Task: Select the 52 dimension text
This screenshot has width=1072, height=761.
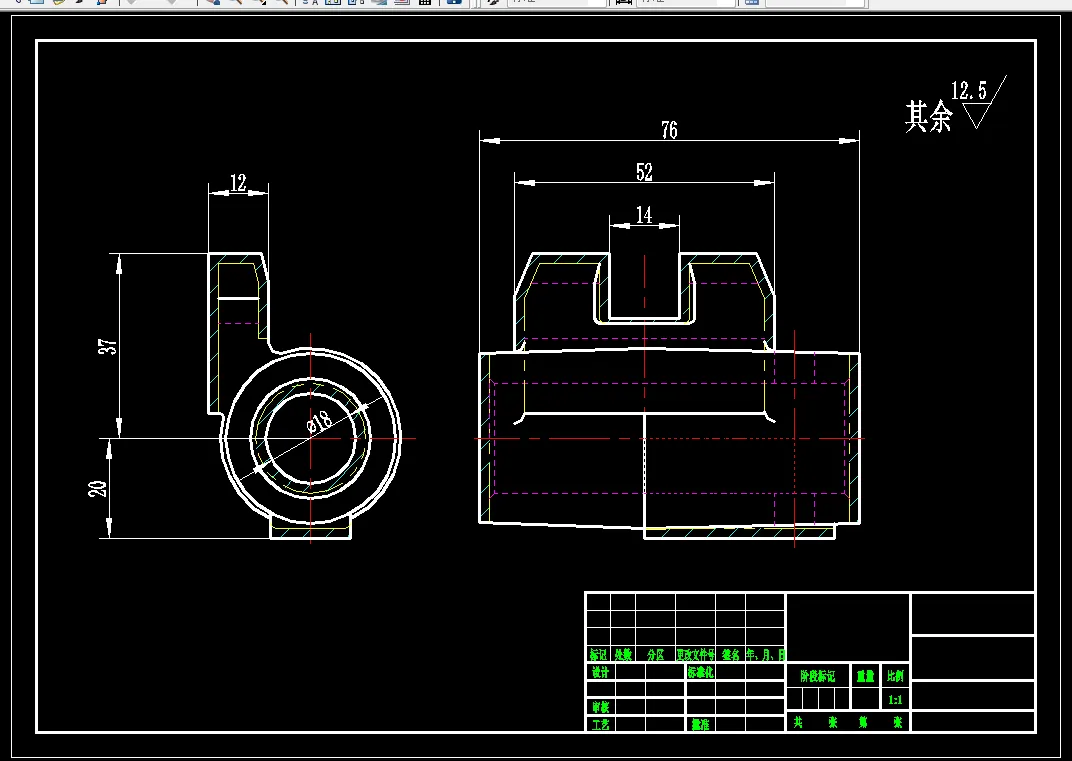Action: (x=644, y=172)
